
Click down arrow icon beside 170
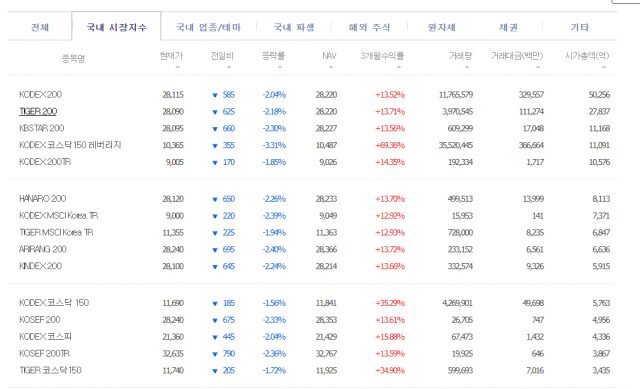coord(215,162)
